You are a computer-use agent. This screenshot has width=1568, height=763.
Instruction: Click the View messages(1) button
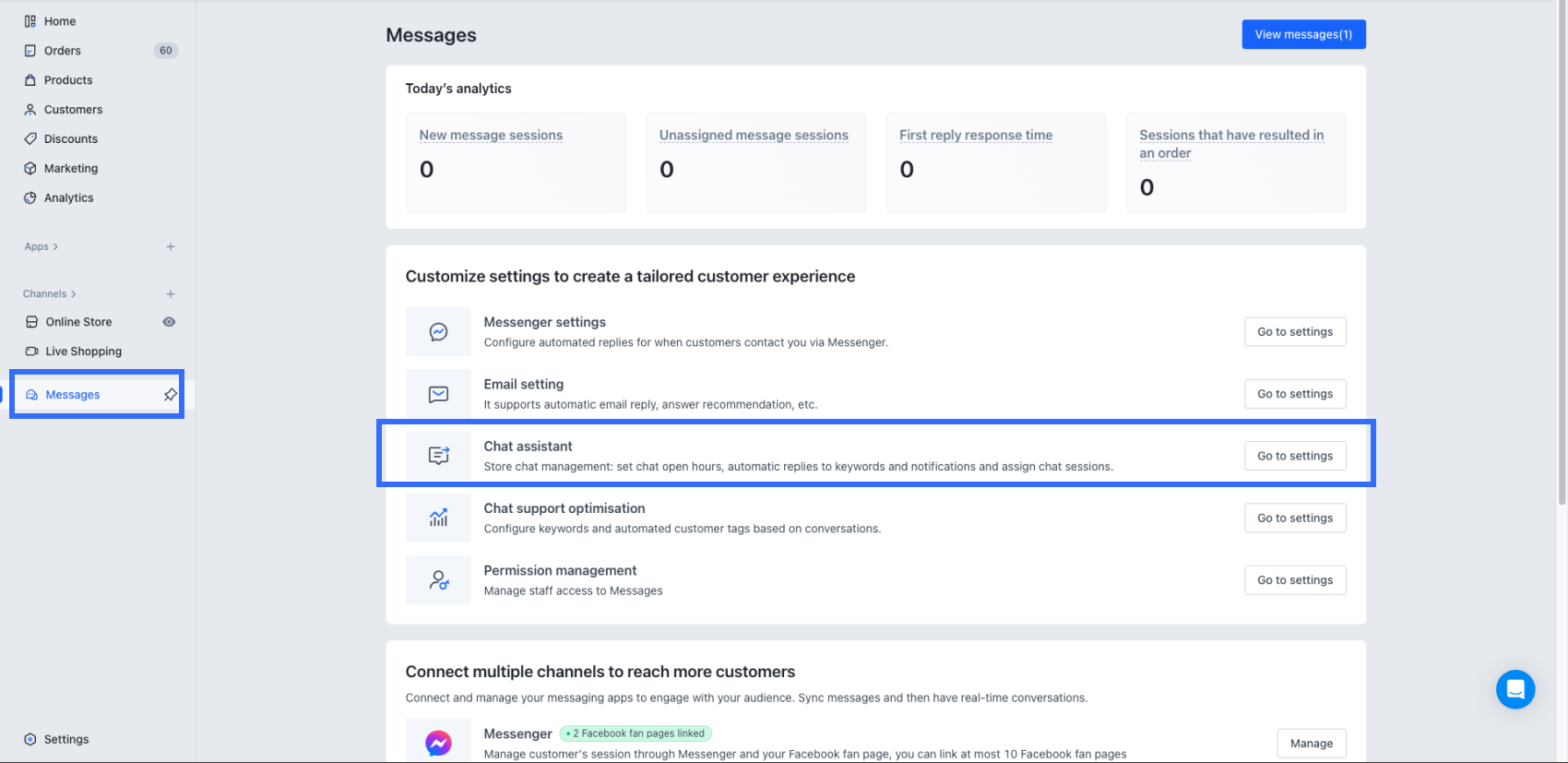pos(1303,34)
